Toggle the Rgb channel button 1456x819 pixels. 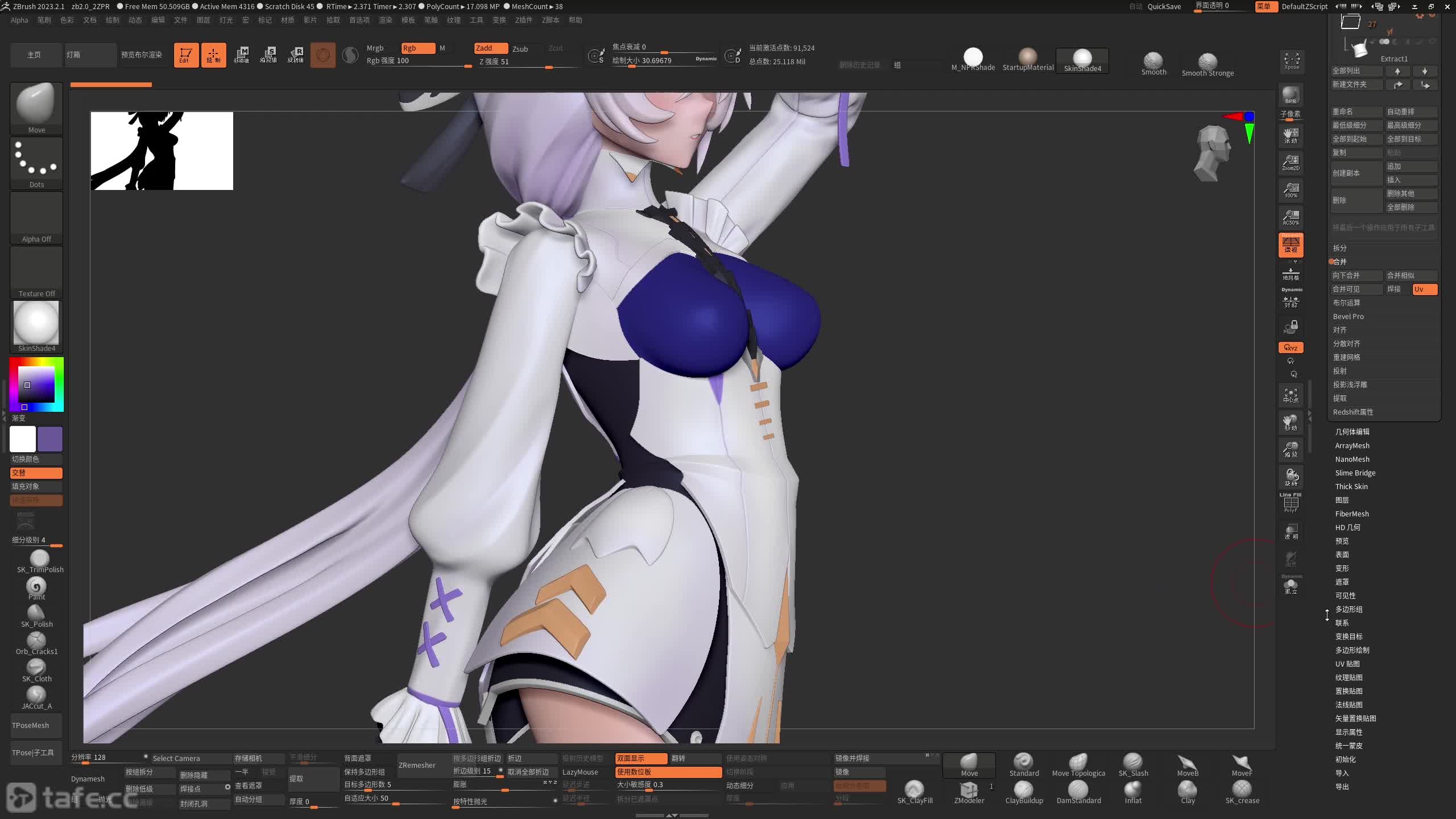418,48
